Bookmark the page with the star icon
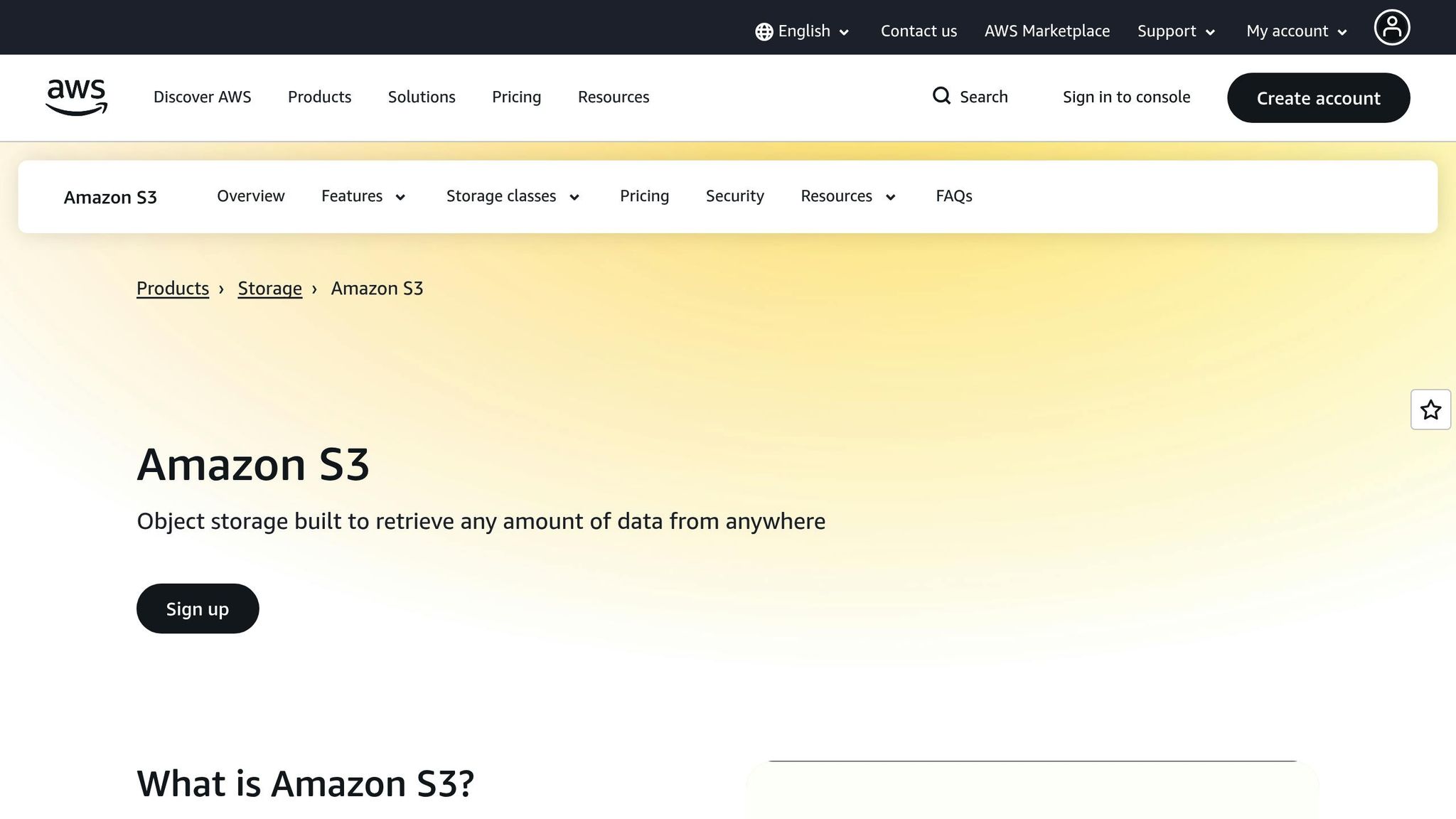 coord(1431,409)
